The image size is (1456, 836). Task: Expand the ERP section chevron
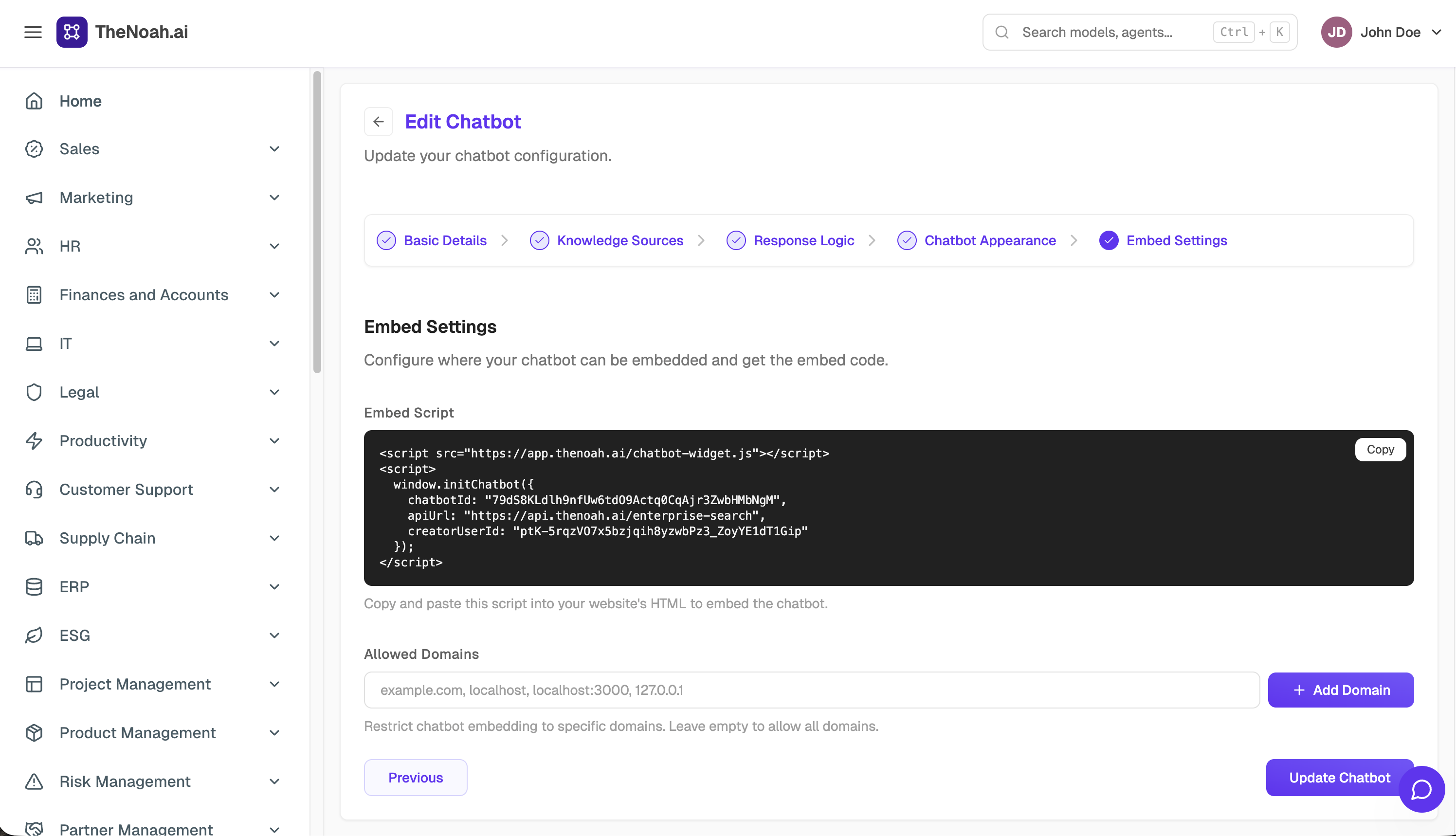coord(274,587)
